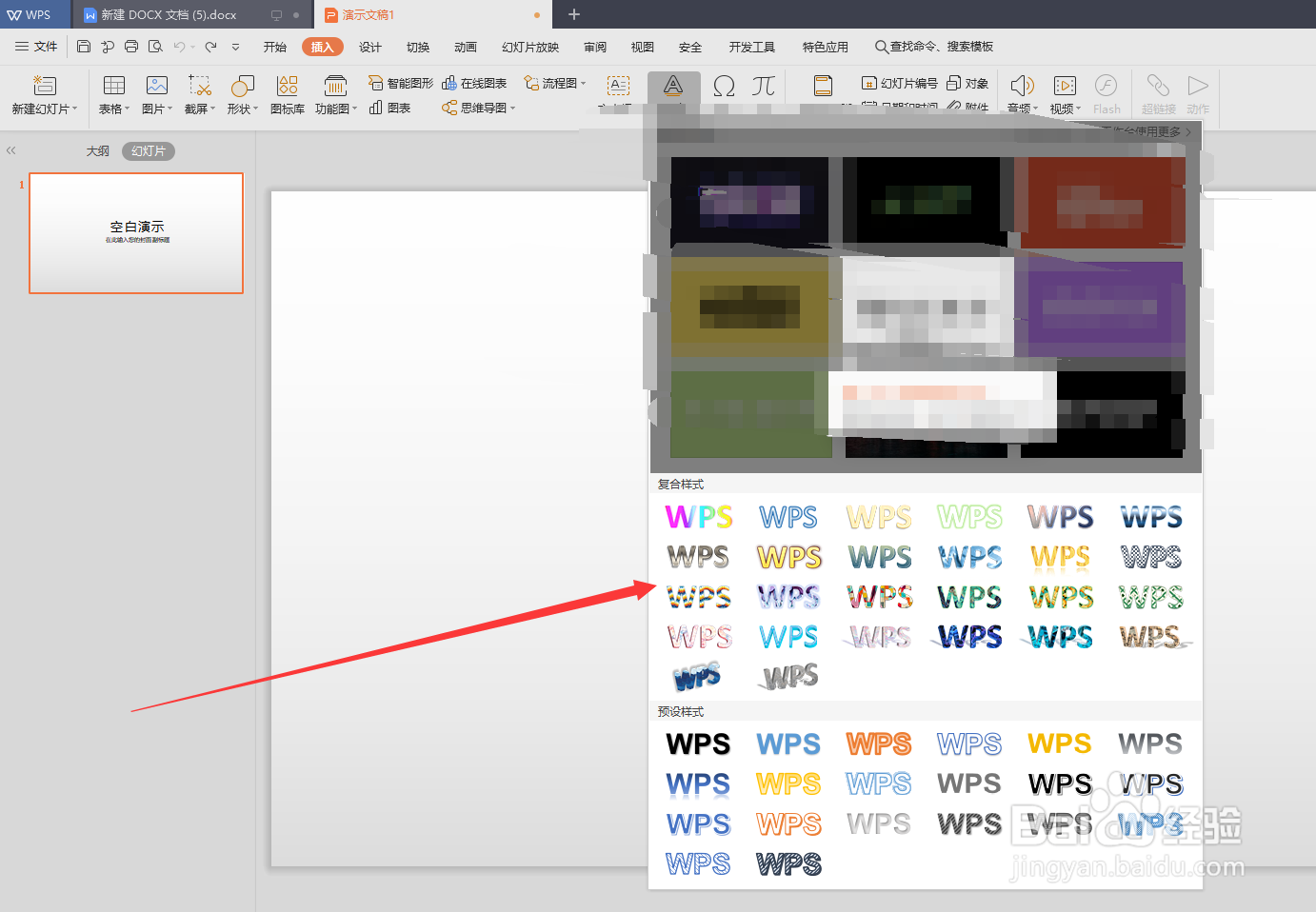Switch the side panel to 大纲 outline view

click(97, 151)
